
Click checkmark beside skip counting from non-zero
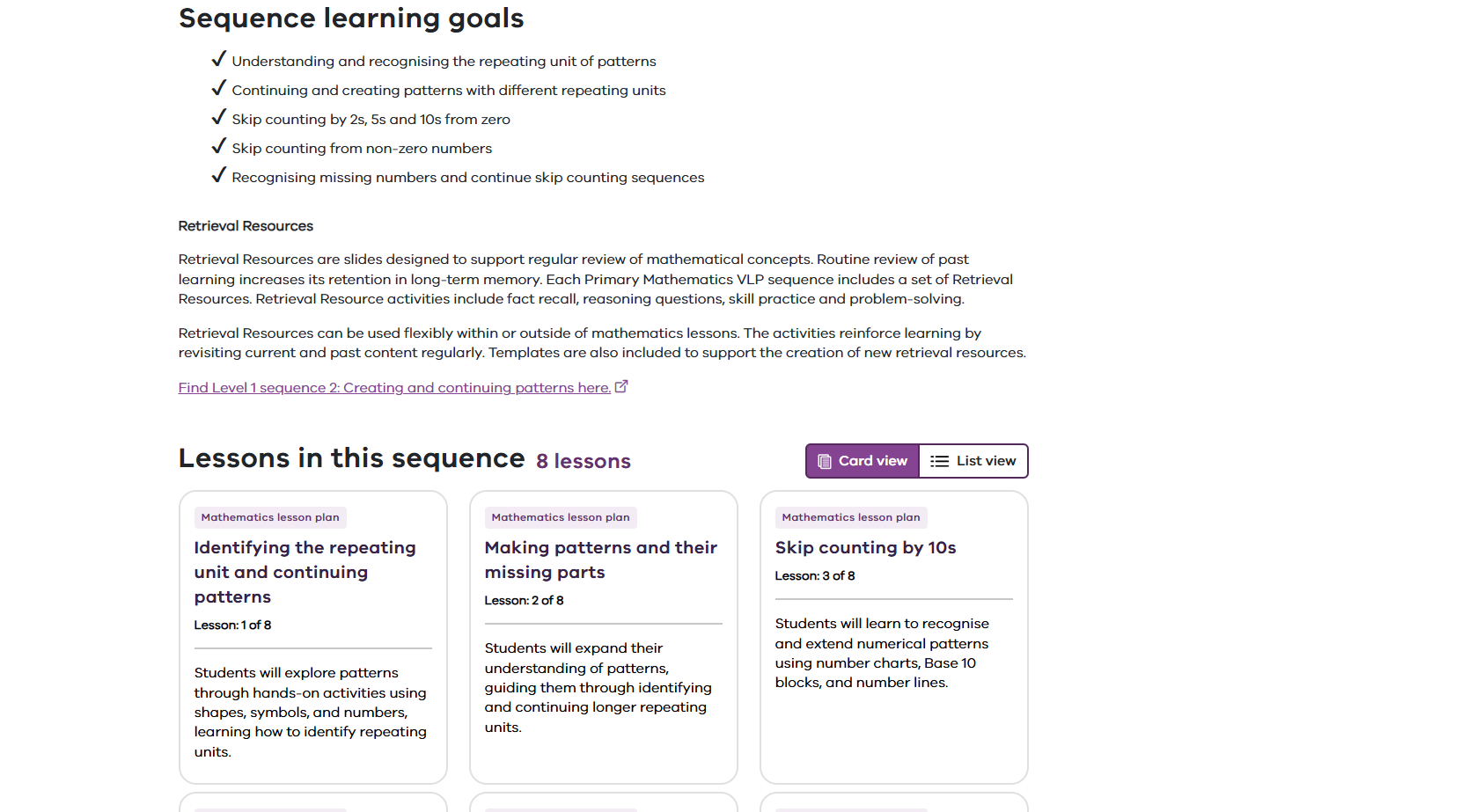coord(219,147)
